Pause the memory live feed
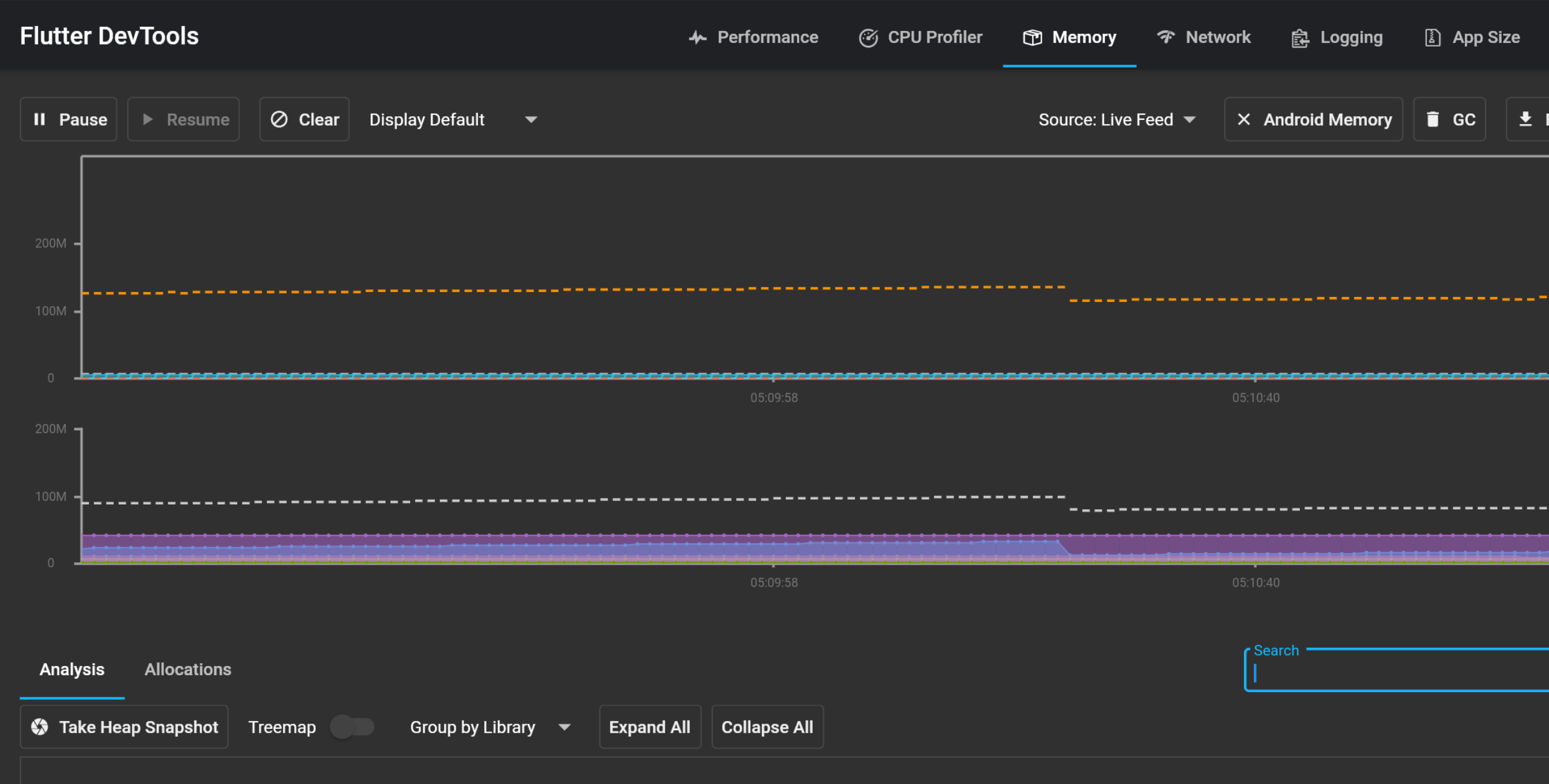The width and height of the screenshot is (1549, 784). (x=68, y=119)
